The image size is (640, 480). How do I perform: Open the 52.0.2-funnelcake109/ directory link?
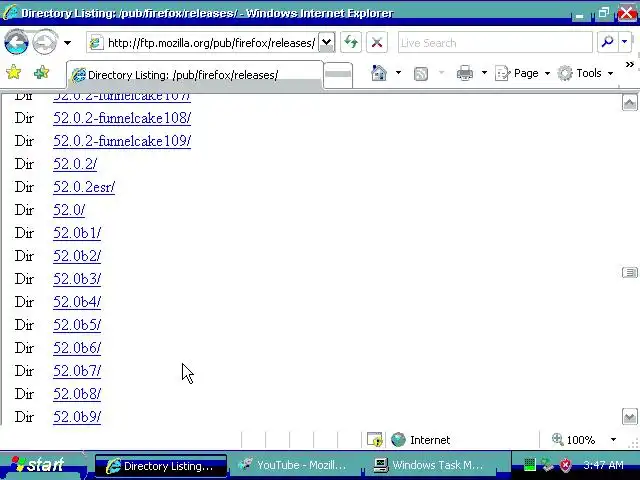tap(122, 141)
